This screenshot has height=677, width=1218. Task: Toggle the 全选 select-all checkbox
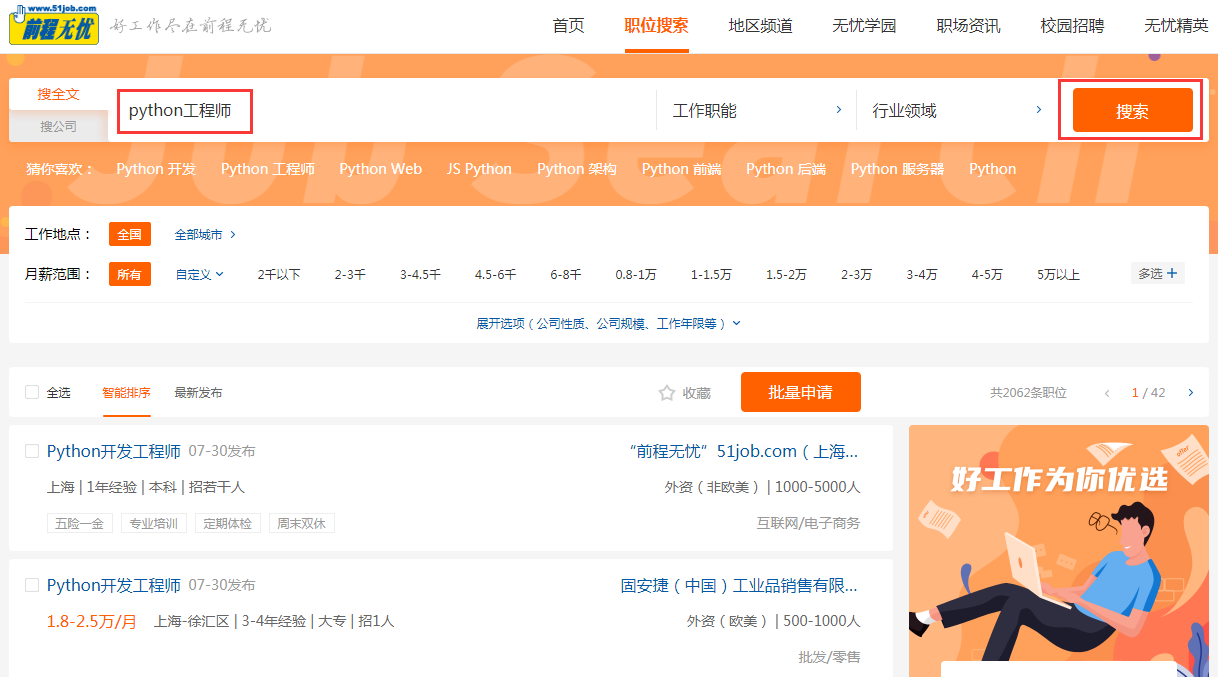click(32, 393)
